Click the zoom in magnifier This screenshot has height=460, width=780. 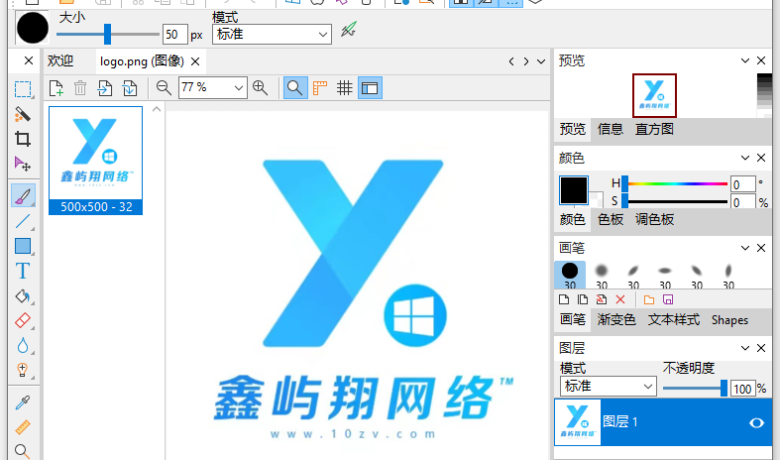point(260,88)
